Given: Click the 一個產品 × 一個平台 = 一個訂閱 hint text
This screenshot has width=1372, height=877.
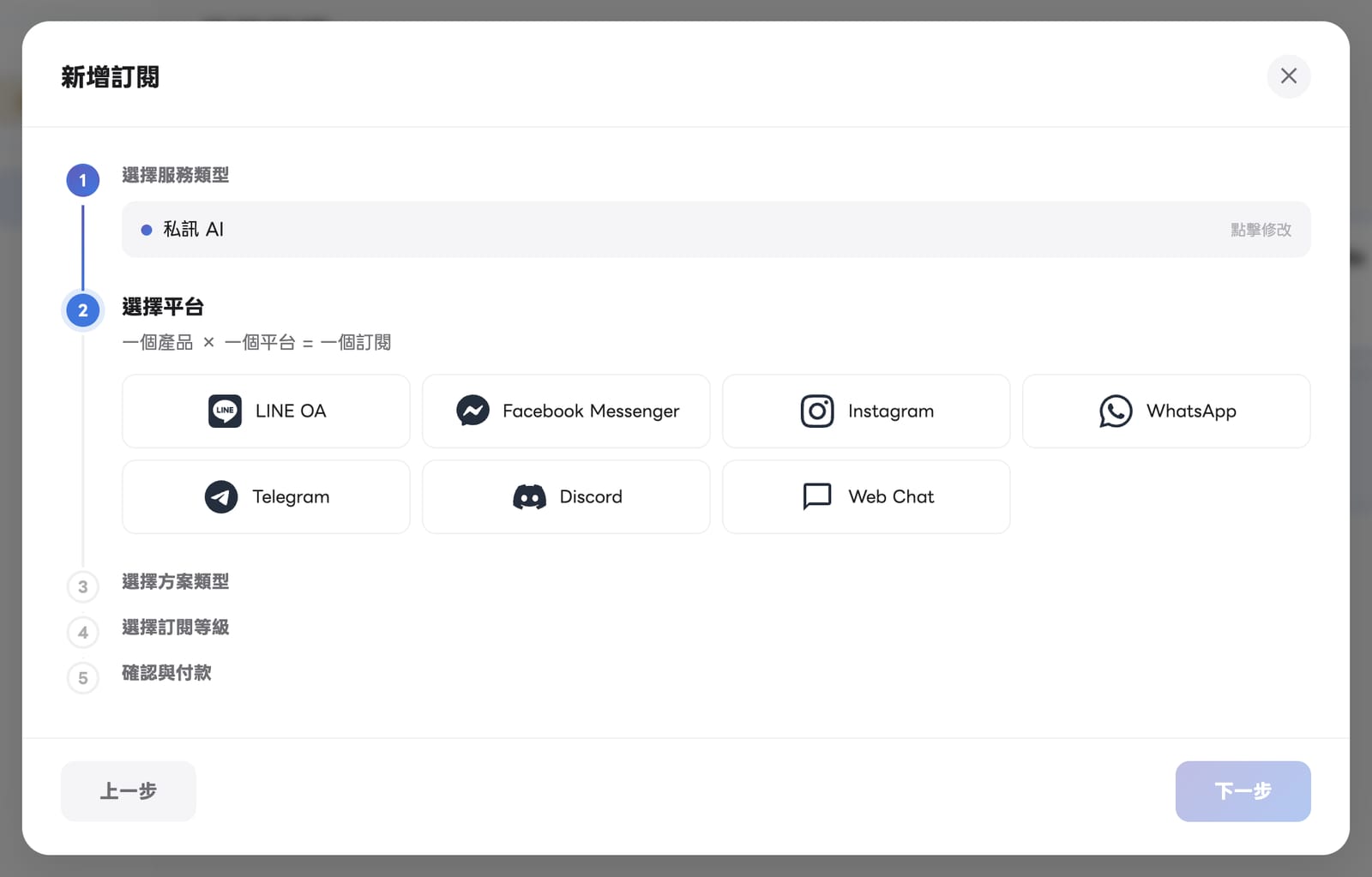Looking at the screenshot, I should [256, 342].
